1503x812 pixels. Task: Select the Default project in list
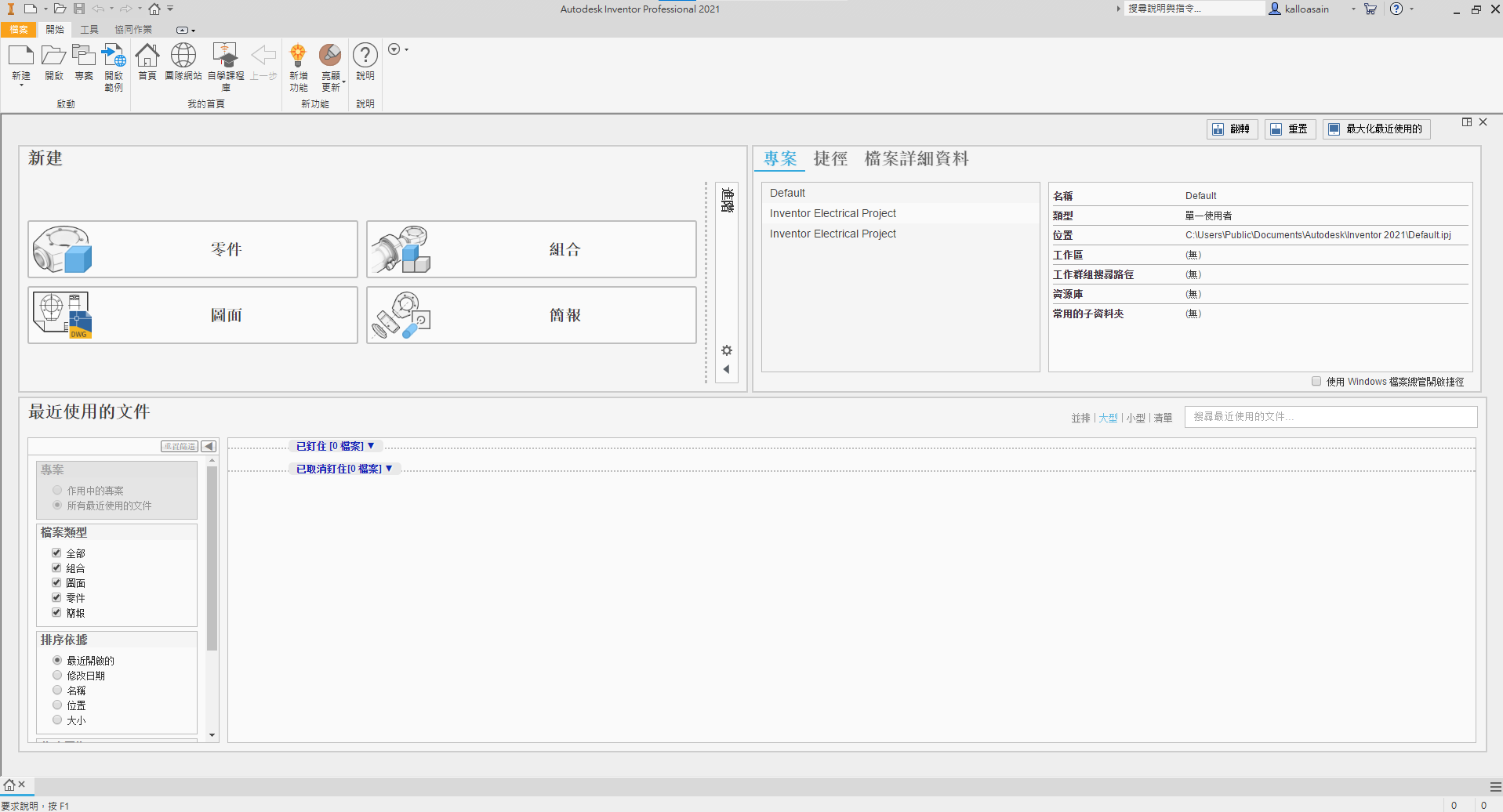pyautogui.click(x=900, y=193)
